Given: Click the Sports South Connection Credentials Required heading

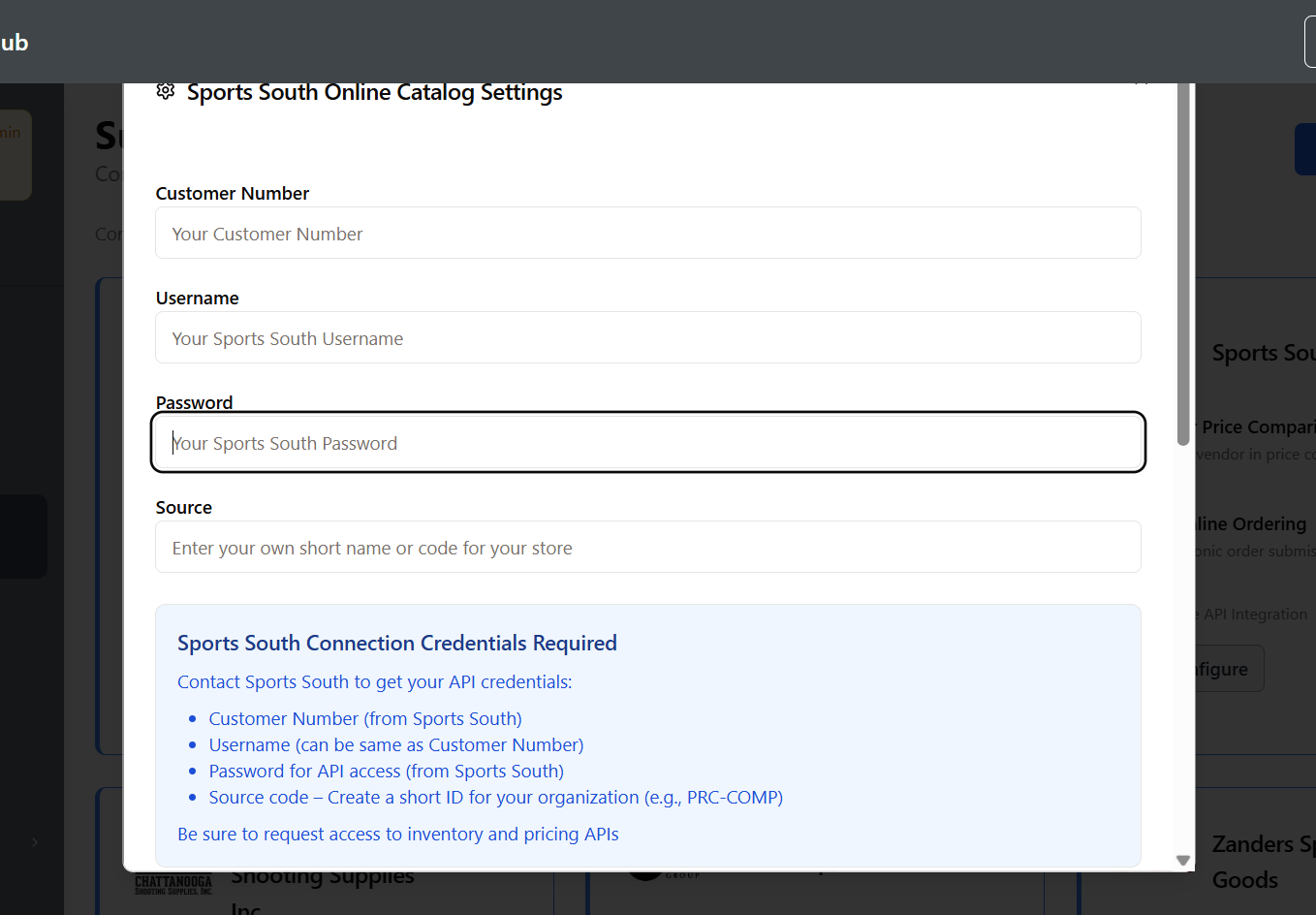Looking at the screenshot, I should pyautogui.click(x=397, y=643).
